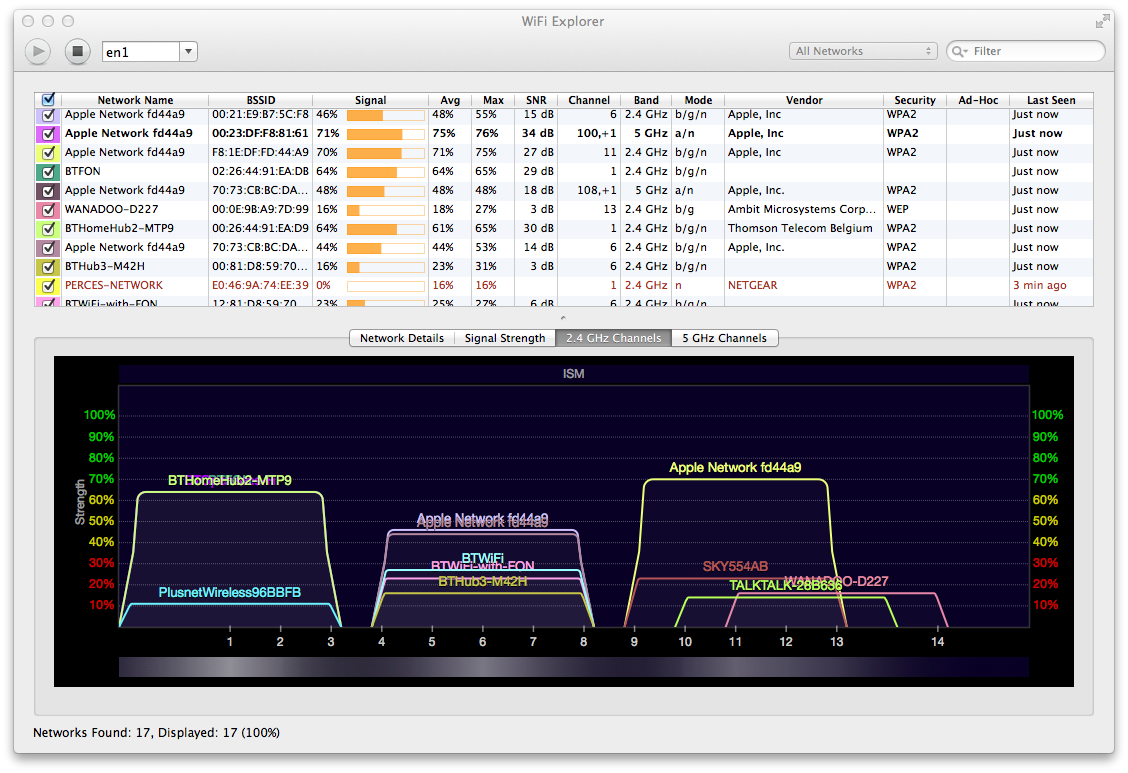Click the Networks Found status text
Image resolution: width=1128 pixels, height=773 pixels.
click(156, 733)
